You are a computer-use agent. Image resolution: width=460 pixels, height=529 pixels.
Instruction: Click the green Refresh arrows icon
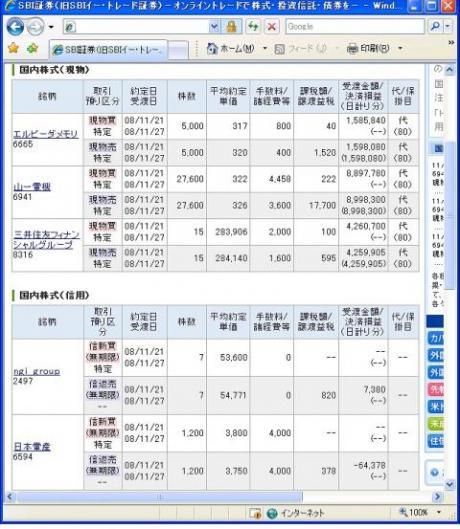[x=253, y=26]
